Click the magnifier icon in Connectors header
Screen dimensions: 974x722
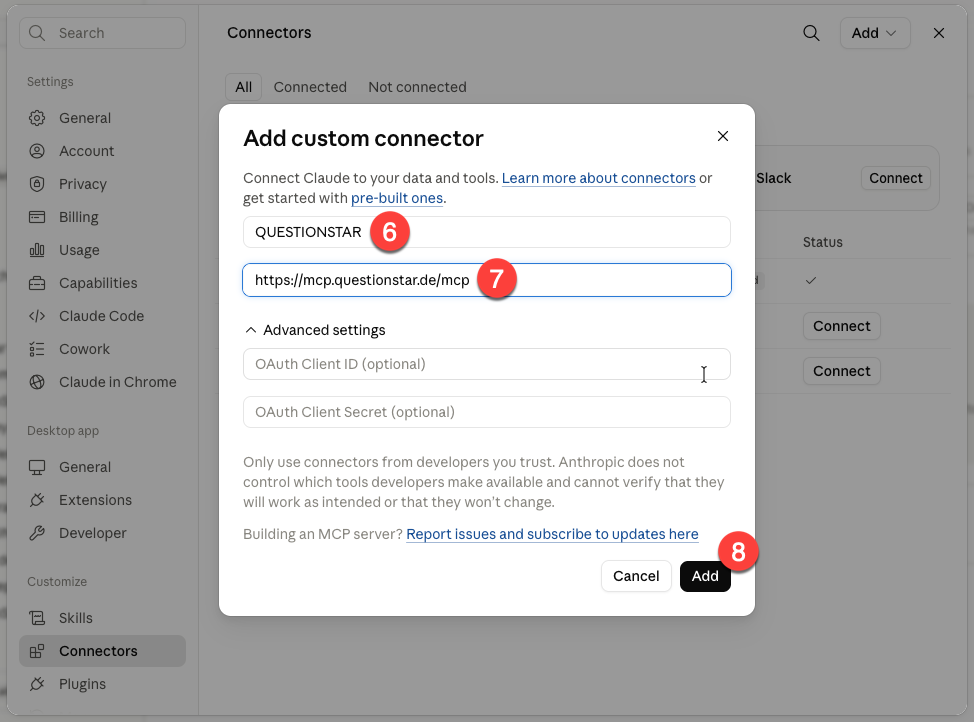pos(811,33)
